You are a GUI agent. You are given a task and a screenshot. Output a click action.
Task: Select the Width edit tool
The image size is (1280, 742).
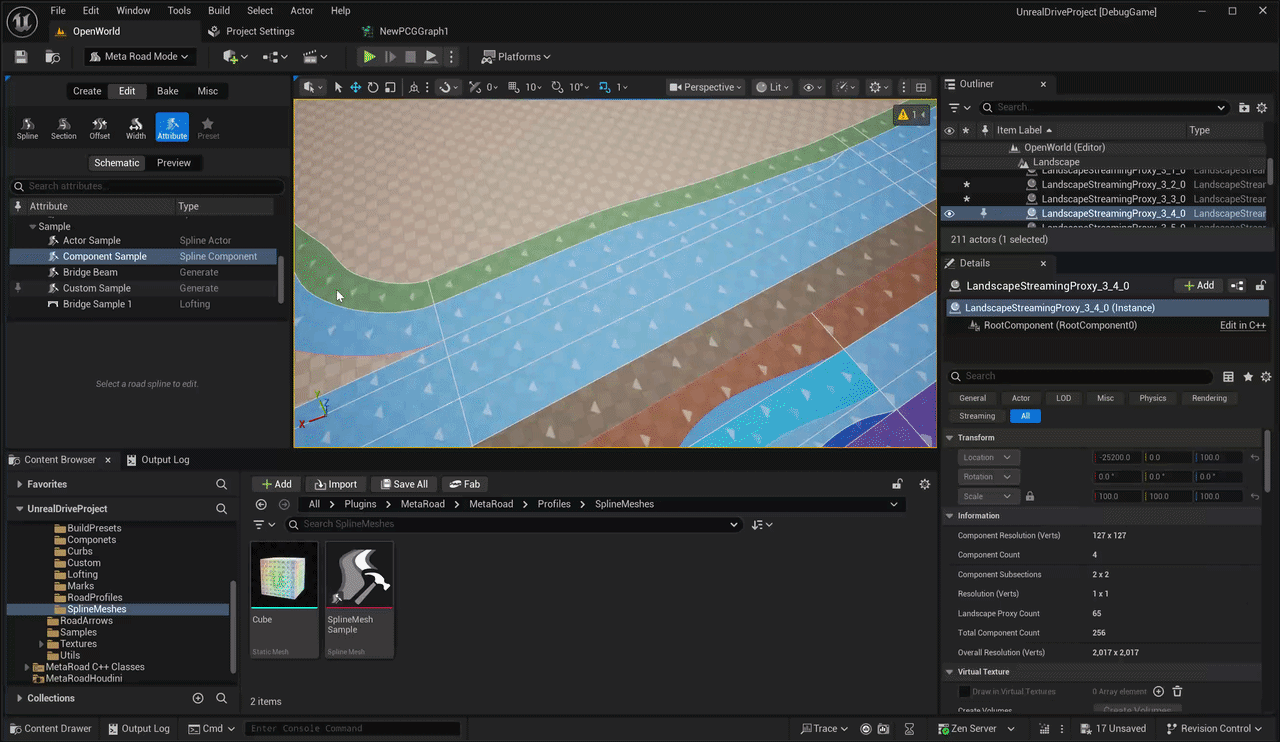click(x=136, y=128)
